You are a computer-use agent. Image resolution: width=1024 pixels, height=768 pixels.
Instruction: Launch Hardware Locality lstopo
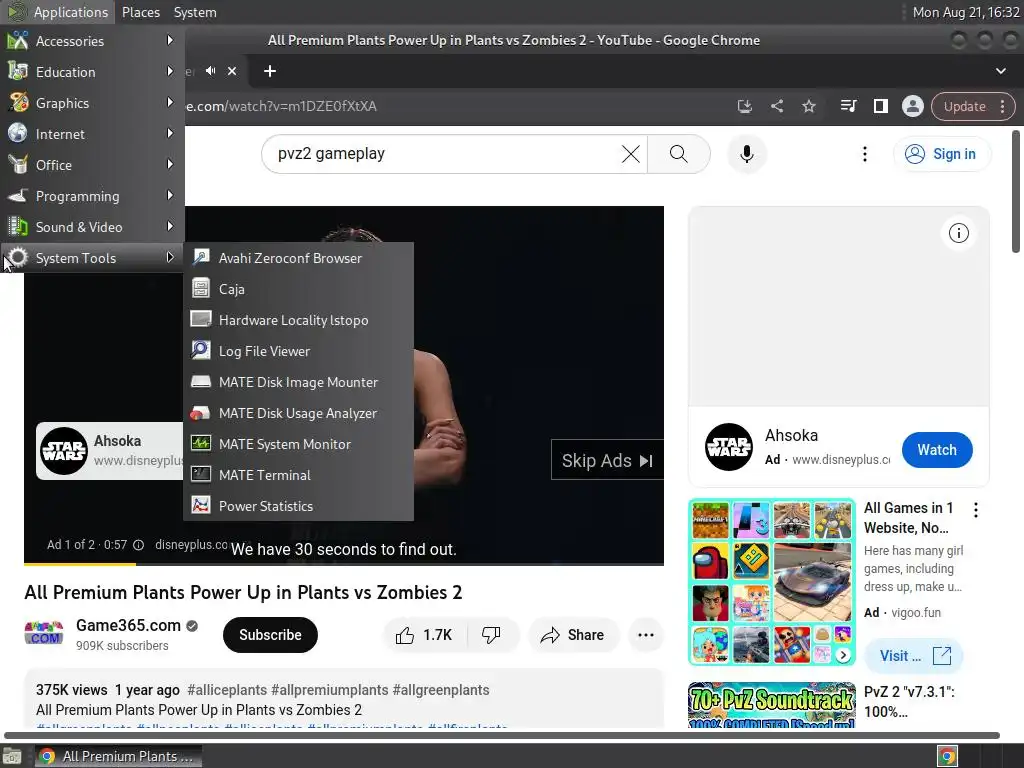[x=298, y=320]
